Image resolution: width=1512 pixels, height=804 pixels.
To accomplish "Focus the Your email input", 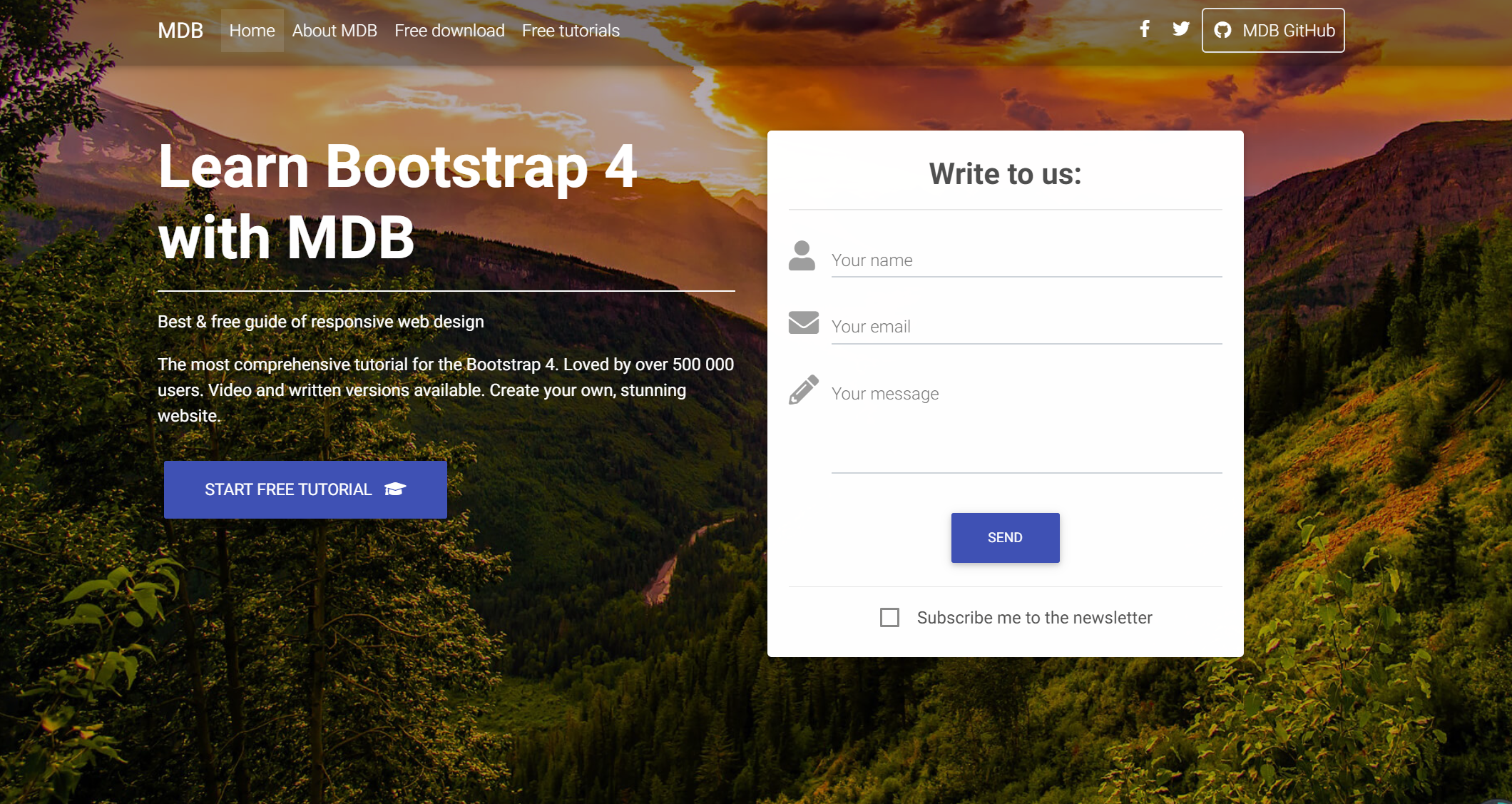I will click(998, 326).
